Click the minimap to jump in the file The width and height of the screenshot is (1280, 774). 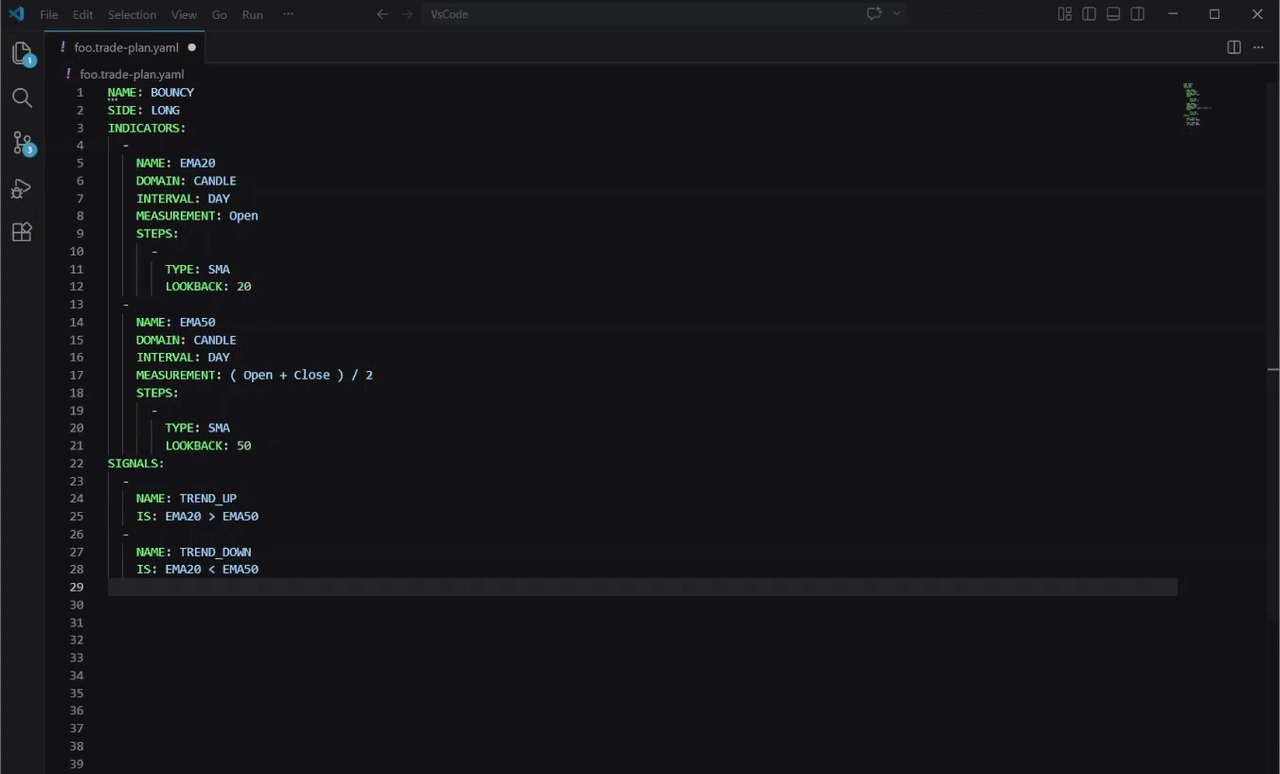[x=1192, y=105]
